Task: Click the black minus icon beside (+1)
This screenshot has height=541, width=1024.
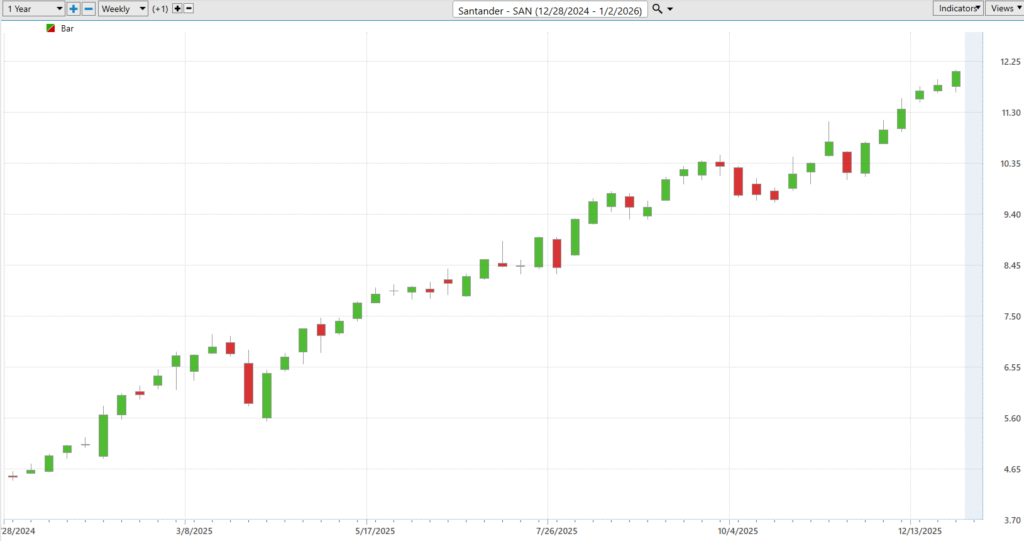Action: [x=190, y=8]
